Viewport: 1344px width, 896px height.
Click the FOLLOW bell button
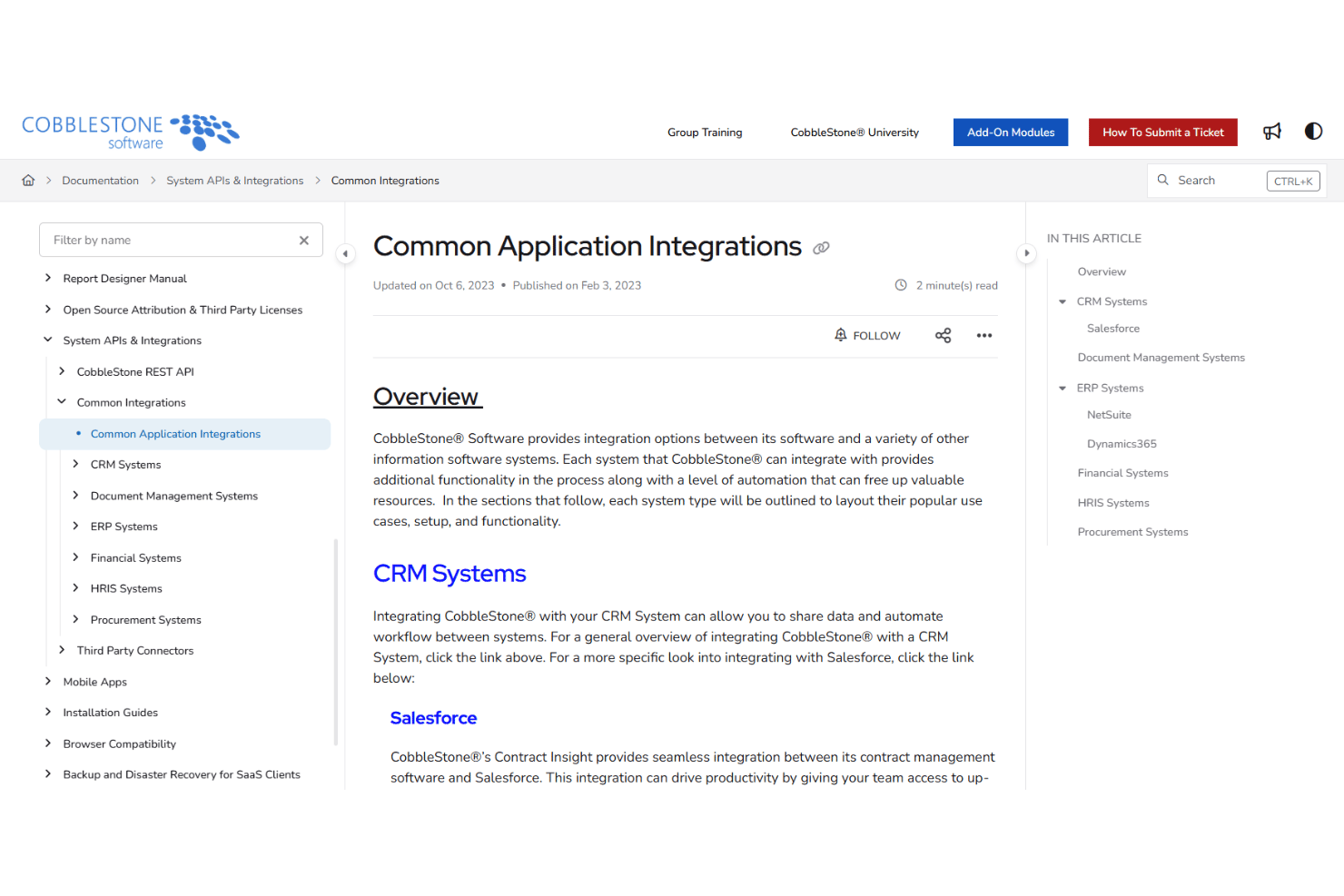coord(867,336)
